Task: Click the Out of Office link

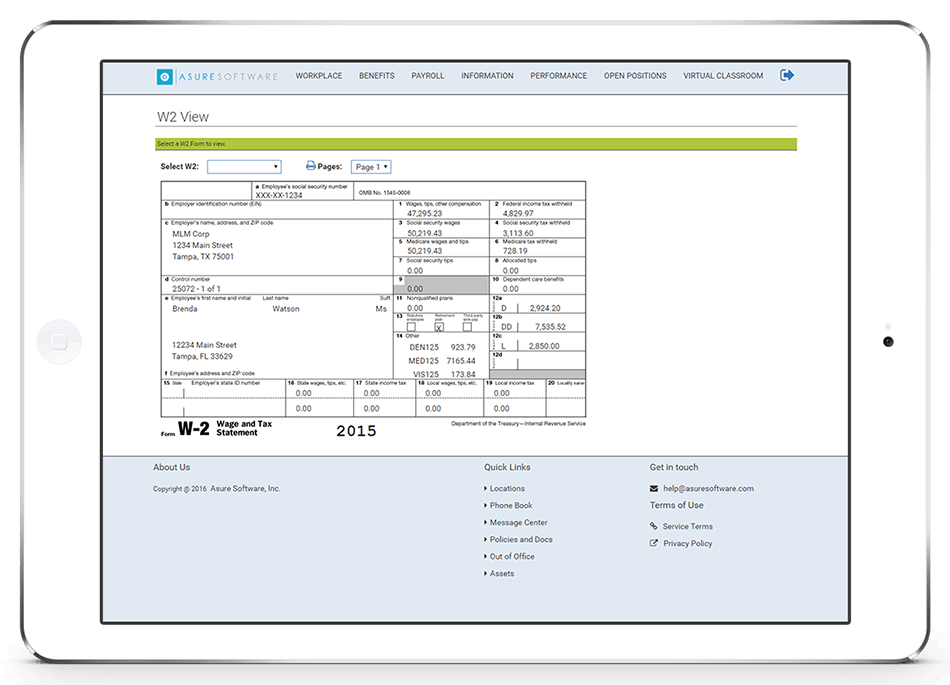Action: click(x=511, y=556)
